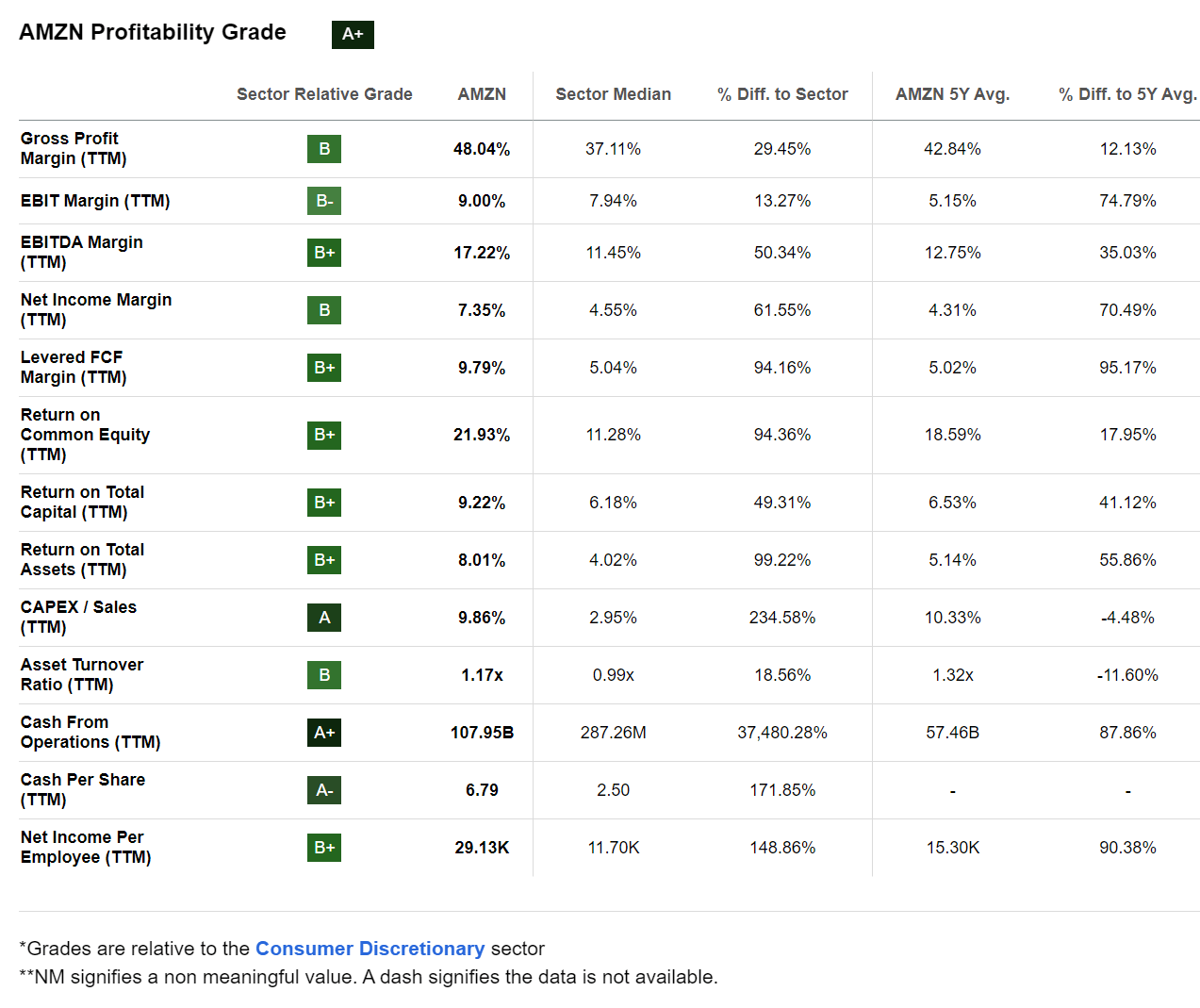This screenshot has height=1008, width=1200.
Task: Click the Sector Median column header
Action: (613, 94)
